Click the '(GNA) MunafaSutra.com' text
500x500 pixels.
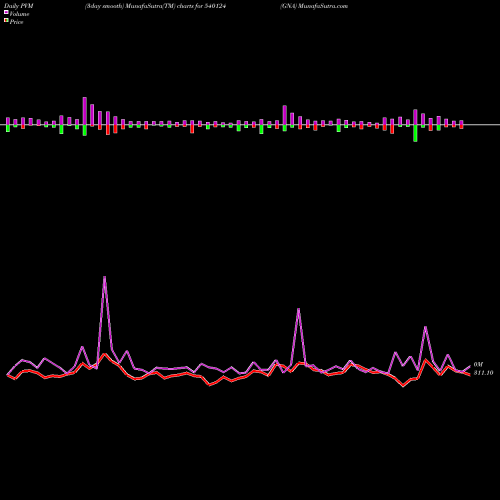pyautogui.click(x=314, y=6)
